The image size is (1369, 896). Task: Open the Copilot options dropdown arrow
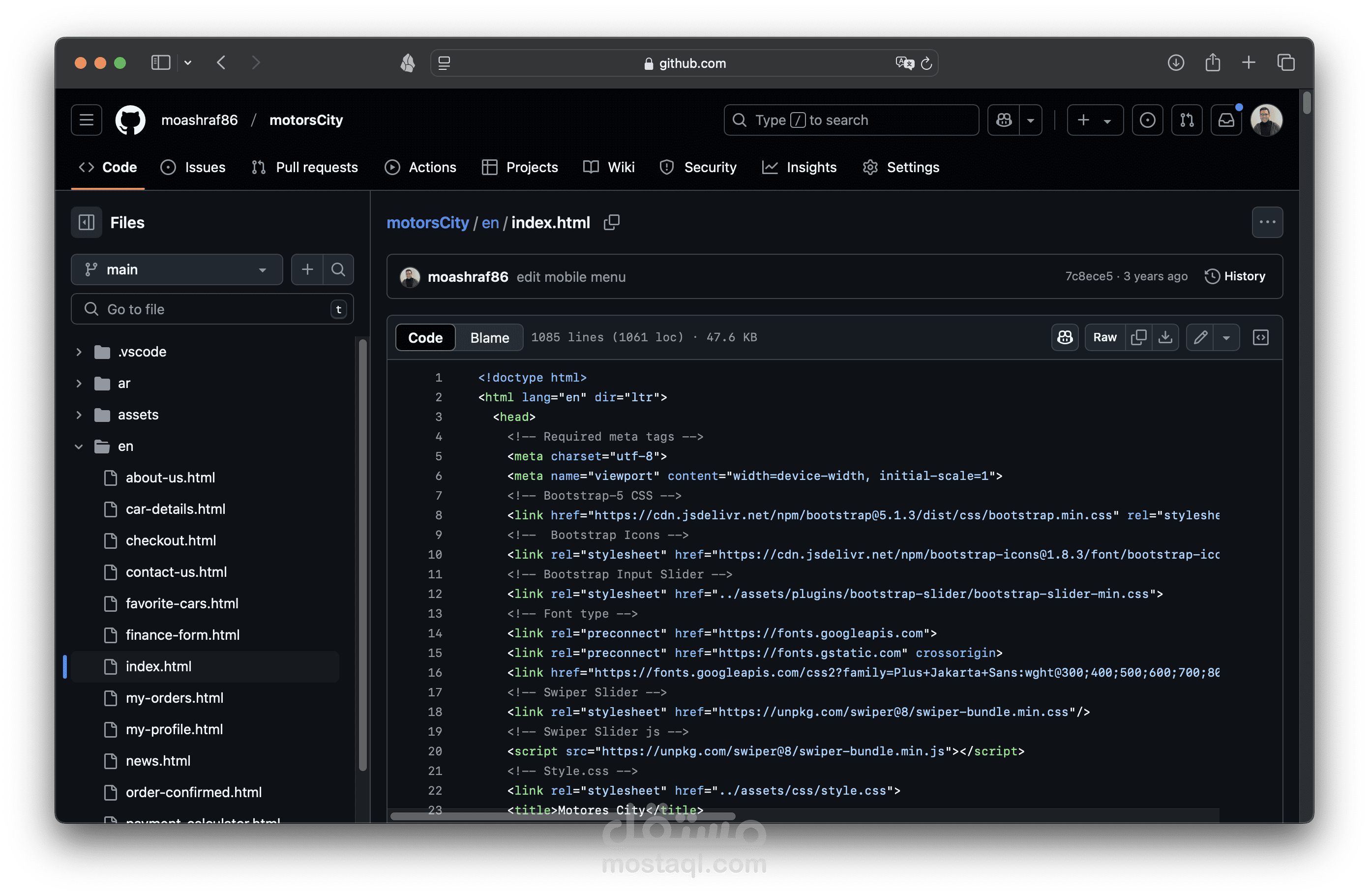[x=1031, y=120]
